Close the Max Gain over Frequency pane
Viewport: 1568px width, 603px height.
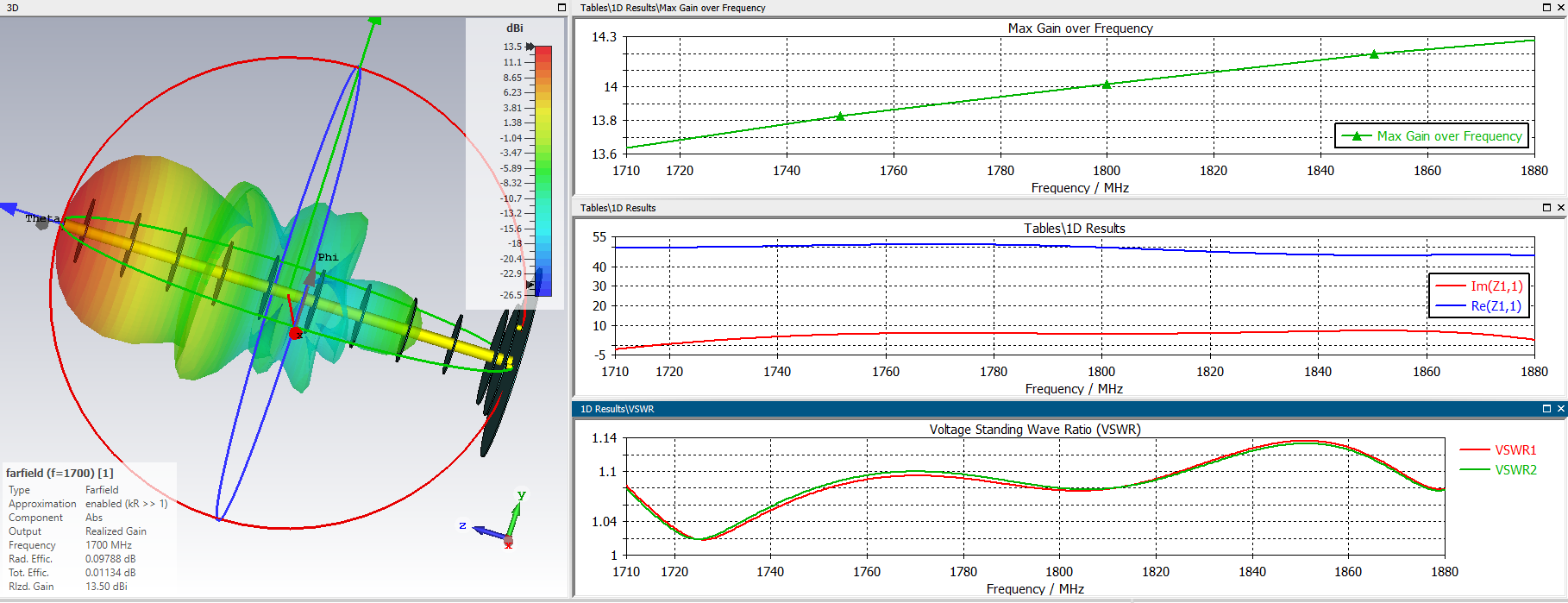(1560, 8)
